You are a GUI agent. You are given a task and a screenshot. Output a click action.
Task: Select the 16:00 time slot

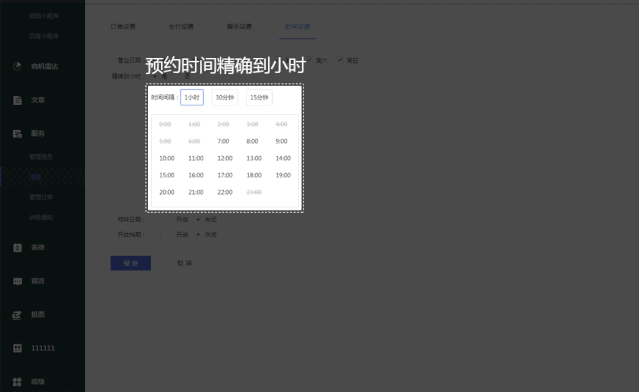click(196, 176)
